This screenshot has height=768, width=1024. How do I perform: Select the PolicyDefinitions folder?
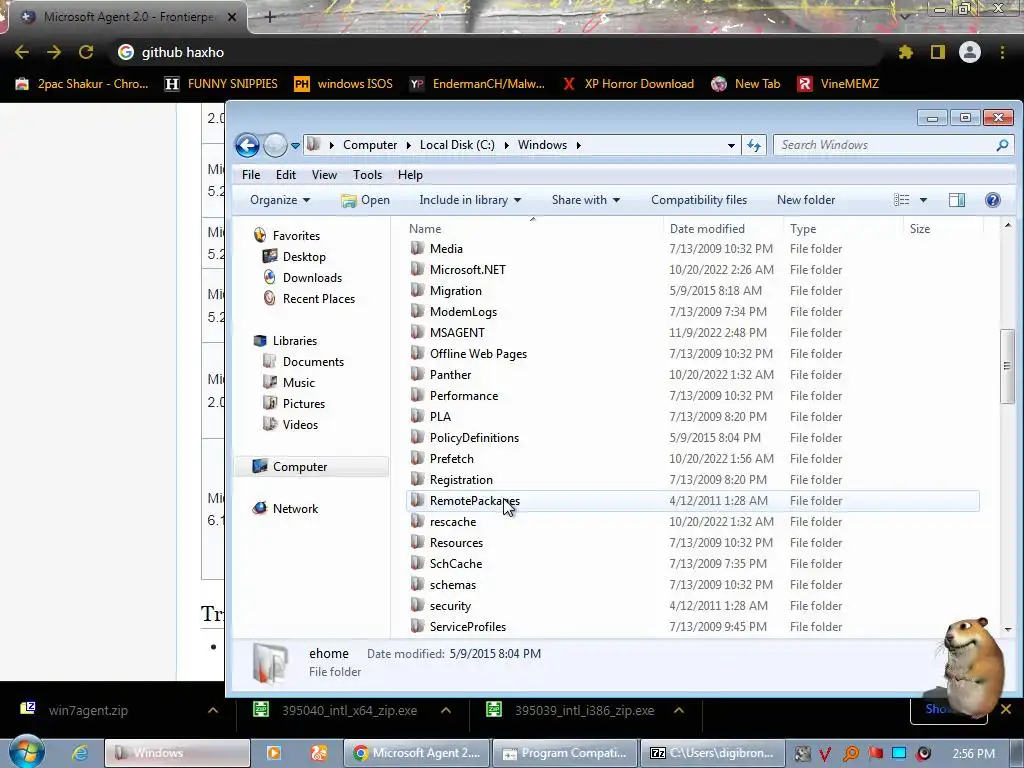[474, 438]
